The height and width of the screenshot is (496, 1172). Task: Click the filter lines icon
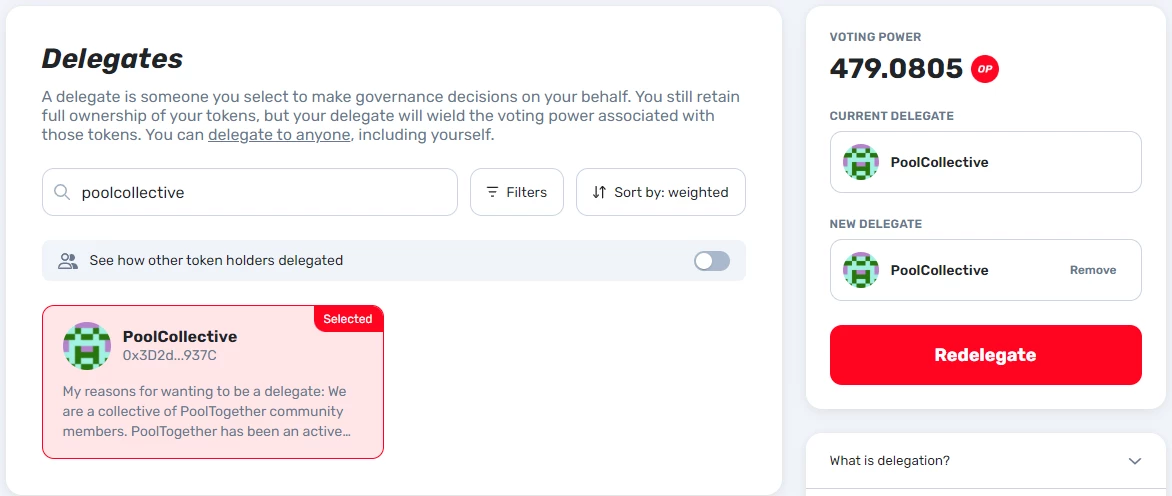pyautogui.click(x=493, y=193)
